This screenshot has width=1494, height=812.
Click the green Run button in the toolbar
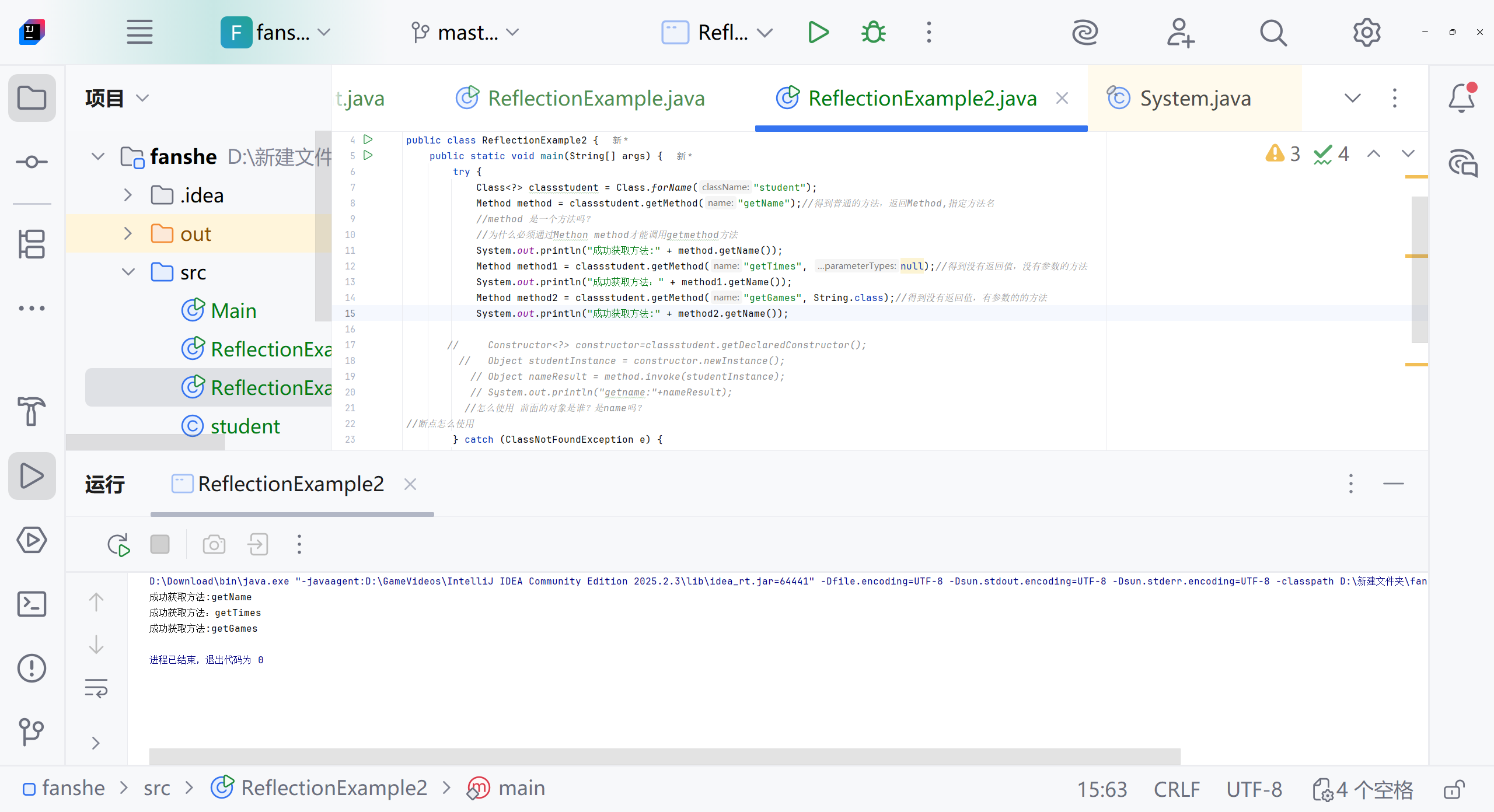(818, 33)
